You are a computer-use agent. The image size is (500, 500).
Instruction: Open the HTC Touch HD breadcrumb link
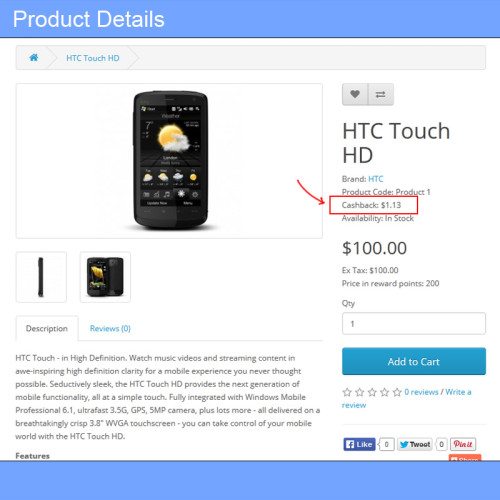point(93,58)
